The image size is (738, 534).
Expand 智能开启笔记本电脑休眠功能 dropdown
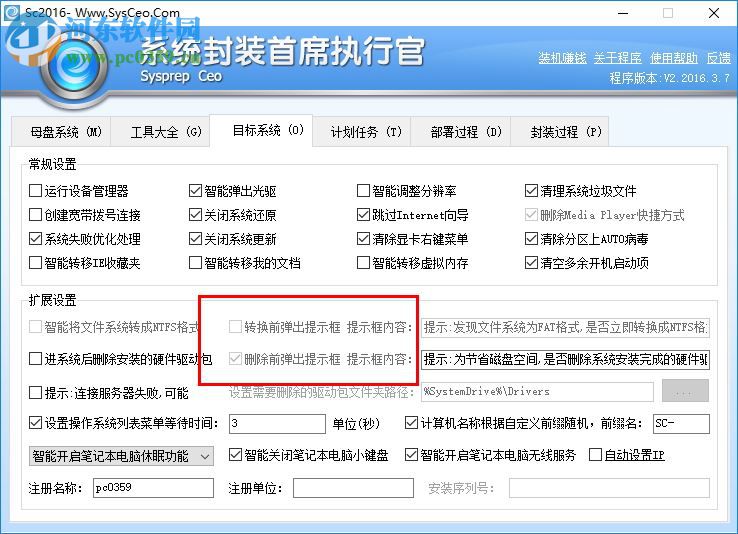pyautogui.click(x=121, y=456)
